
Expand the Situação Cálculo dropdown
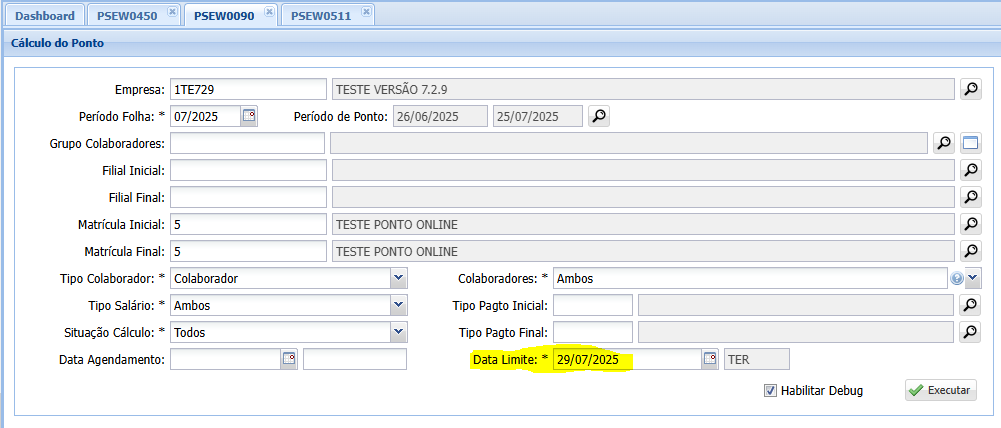399,332
